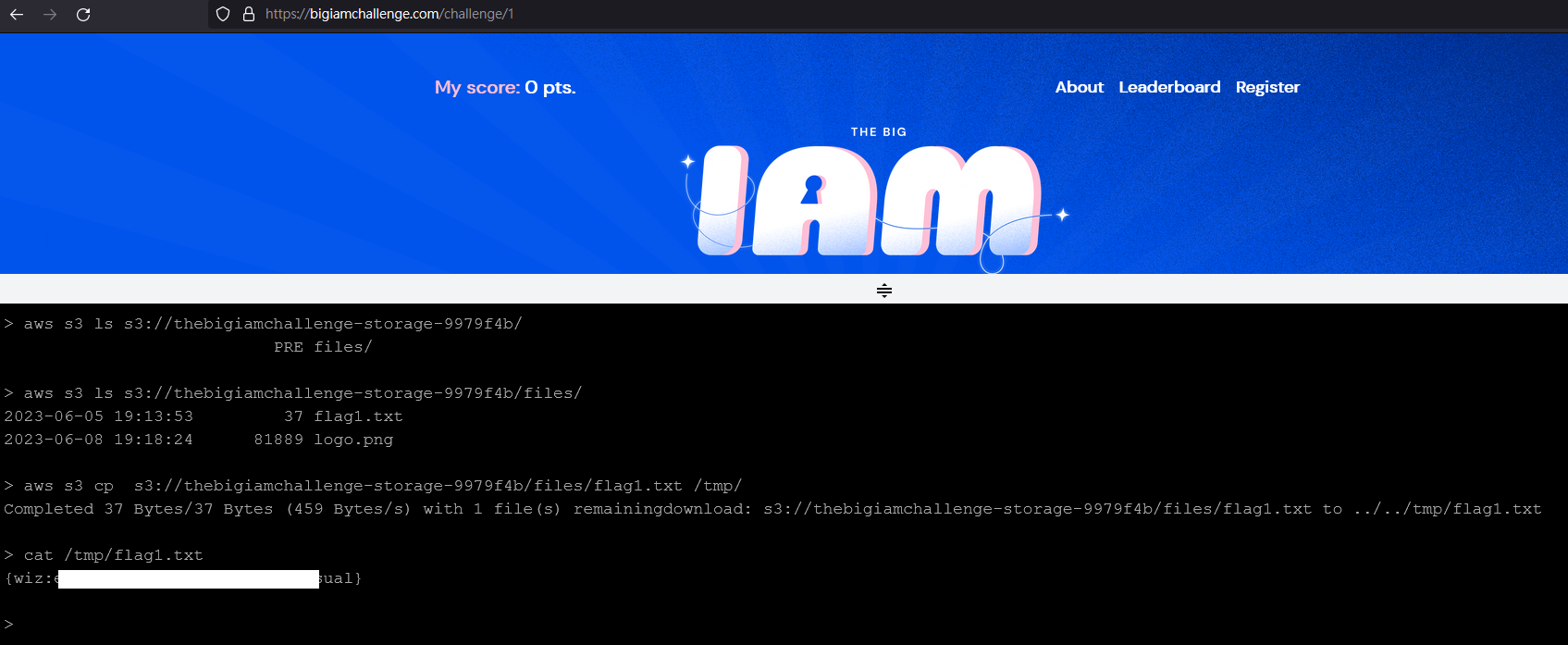Click the padlock site security icon

[249, 14]
